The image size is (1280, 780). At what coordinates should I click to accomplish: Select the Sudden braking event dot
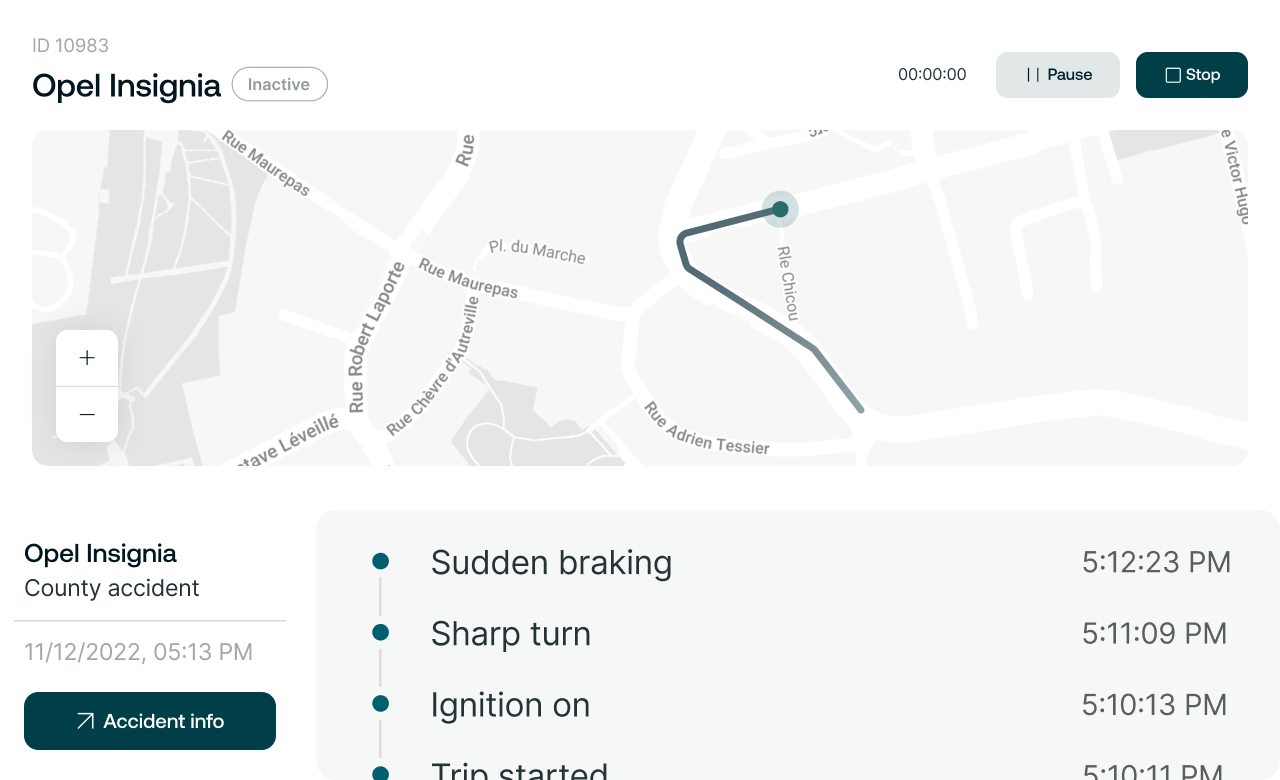380,562
